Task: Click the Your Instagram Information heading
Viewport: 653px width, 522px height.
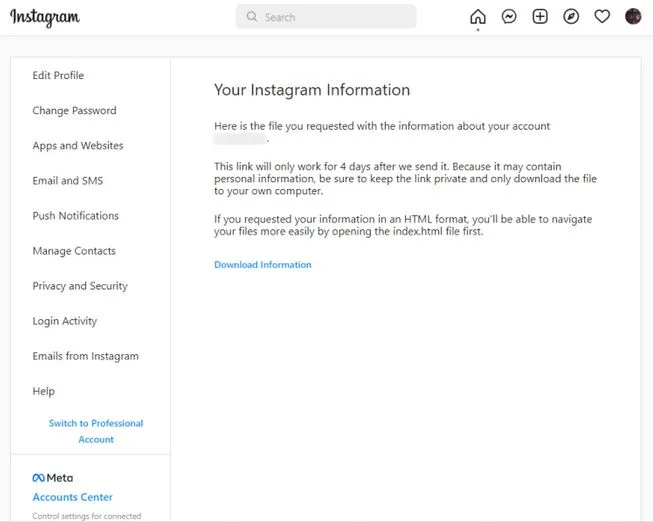Action: point(312,90)
